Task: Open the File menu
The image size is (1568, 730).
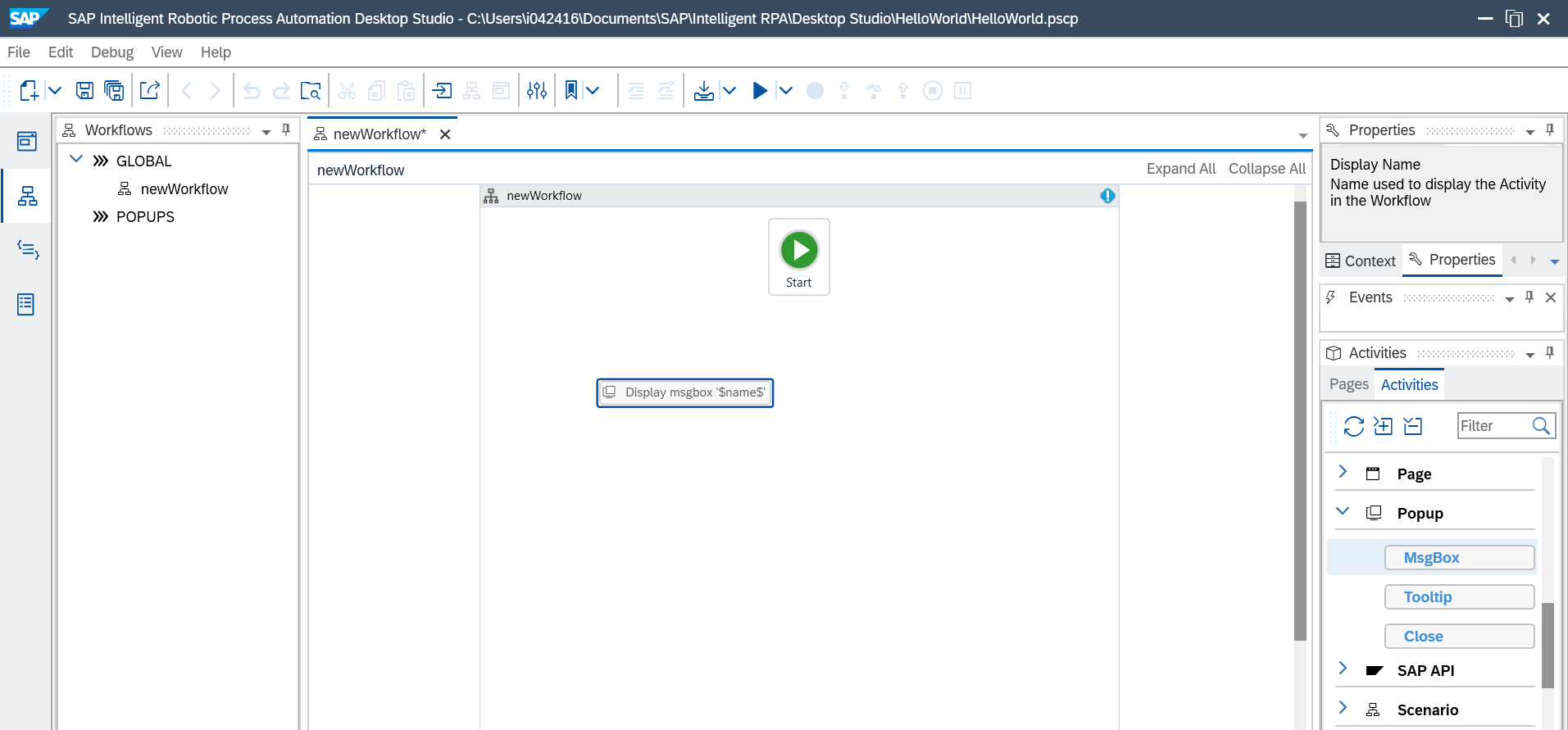Action: 19,52
